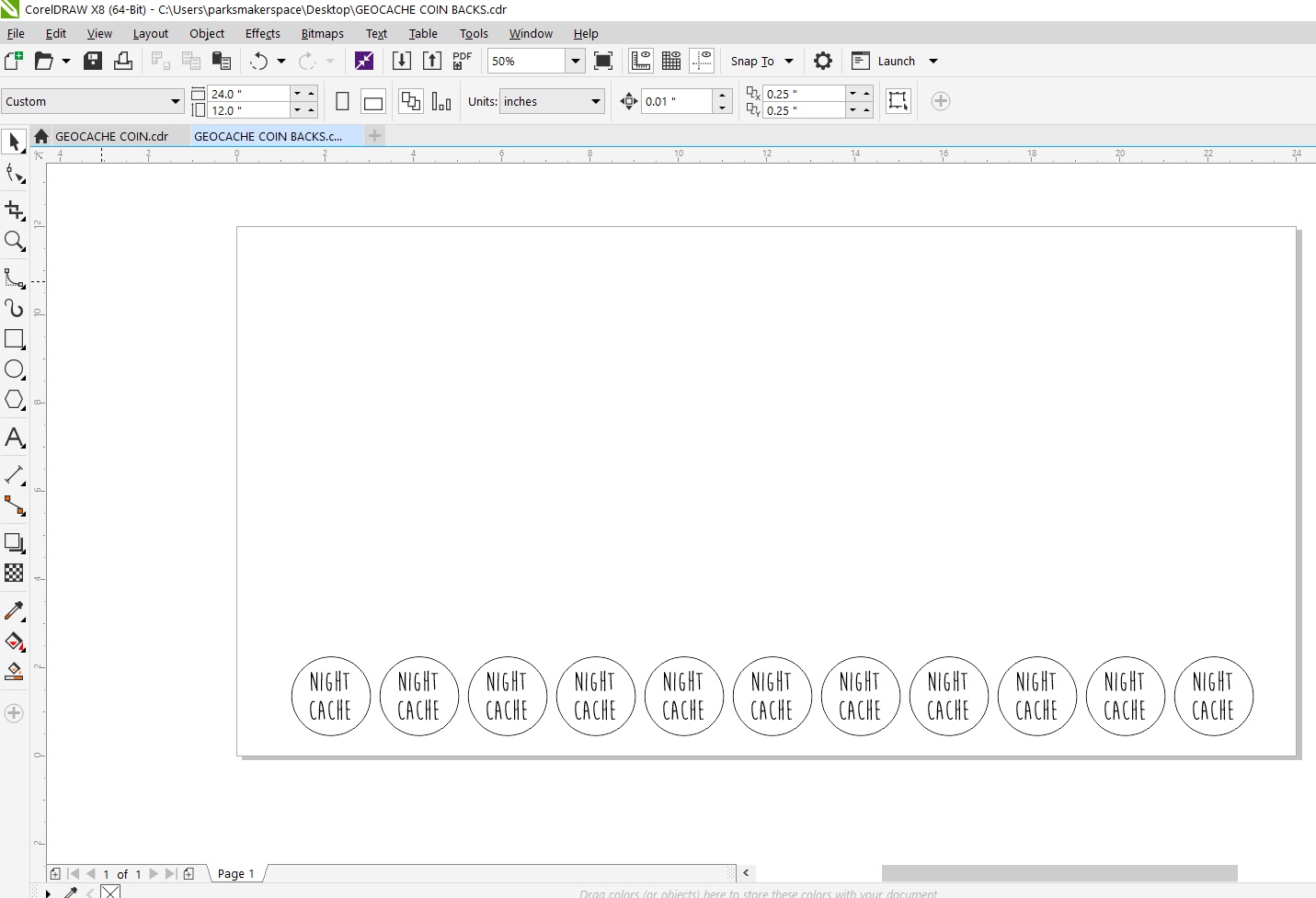Click the Paste icon
Viewport: 1316px width, 898px height.
222,61
